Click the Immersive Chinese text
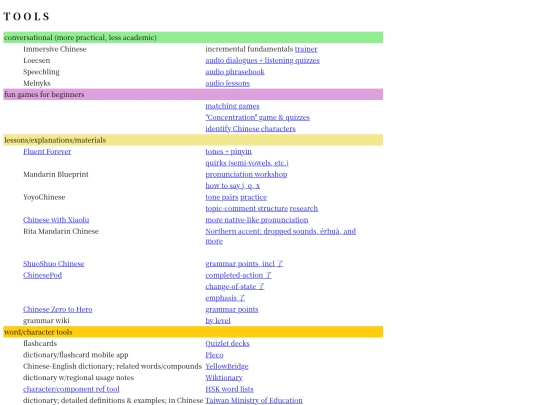This screenshot has height=405, width=540. [x=55, y=49]
